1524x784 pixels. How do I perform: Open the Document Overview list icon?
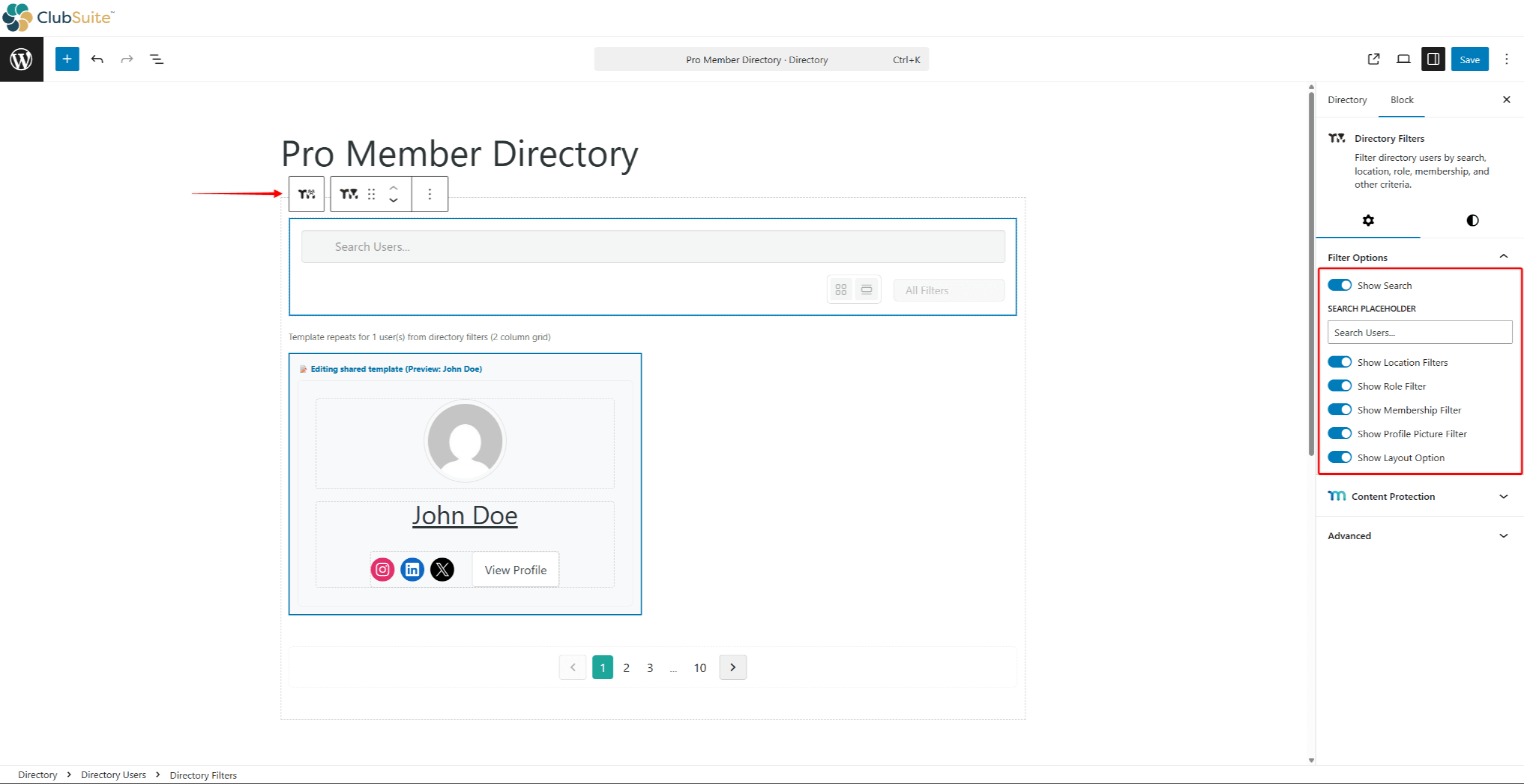click(x=156, y=59)
